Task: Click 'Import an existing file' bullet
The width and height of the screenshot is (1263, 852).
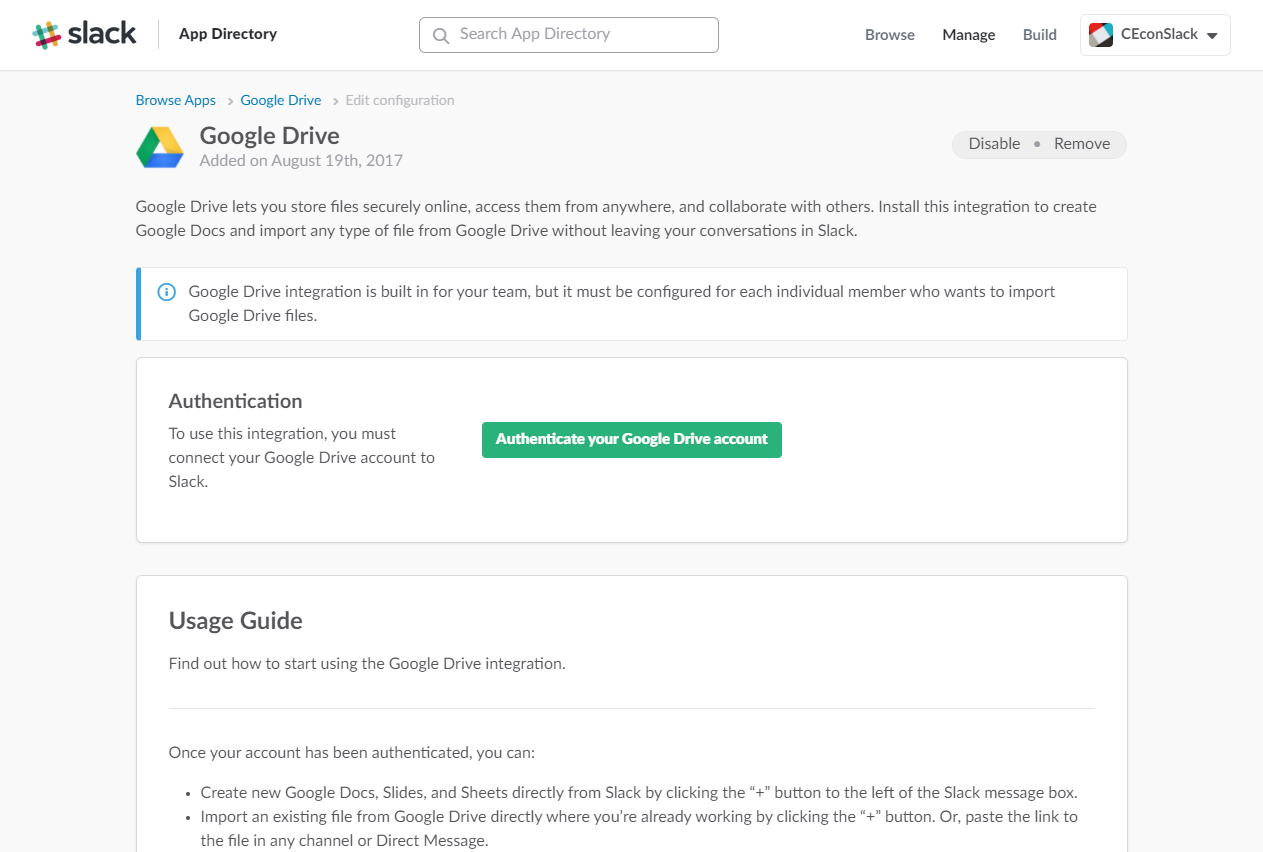Action: click(x=639, y=828)
